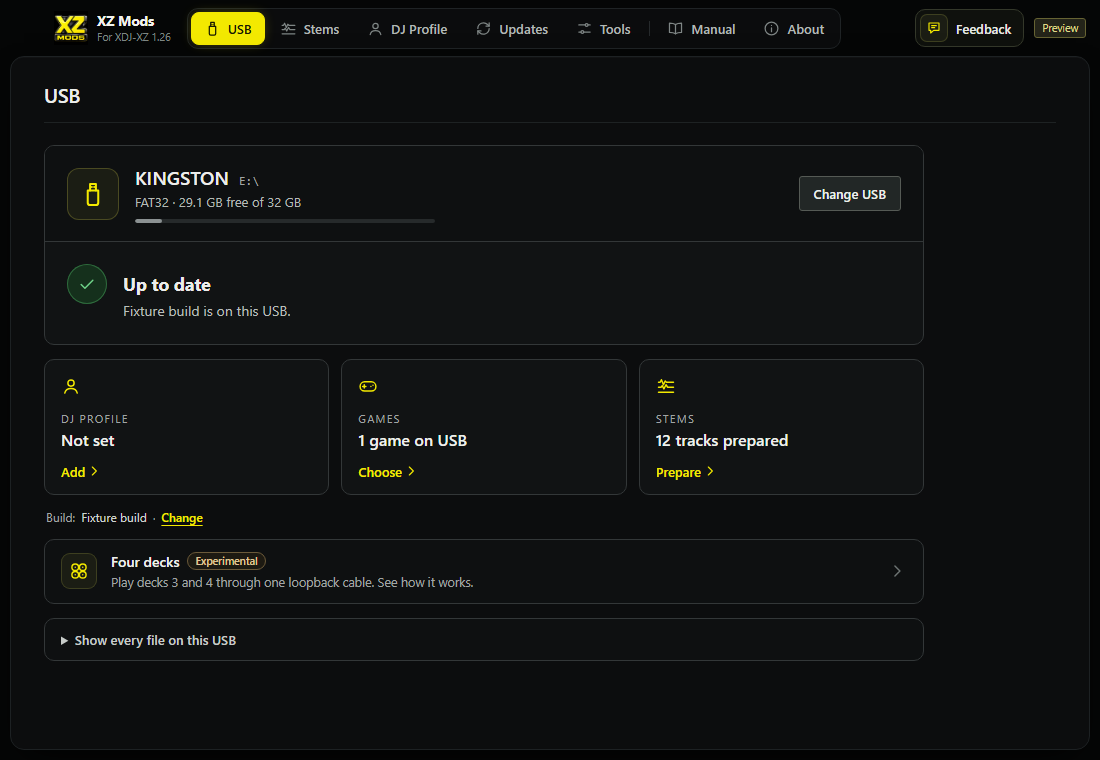
Task: Click the '12 tracks prepared' text
Action: coord(722,441)
